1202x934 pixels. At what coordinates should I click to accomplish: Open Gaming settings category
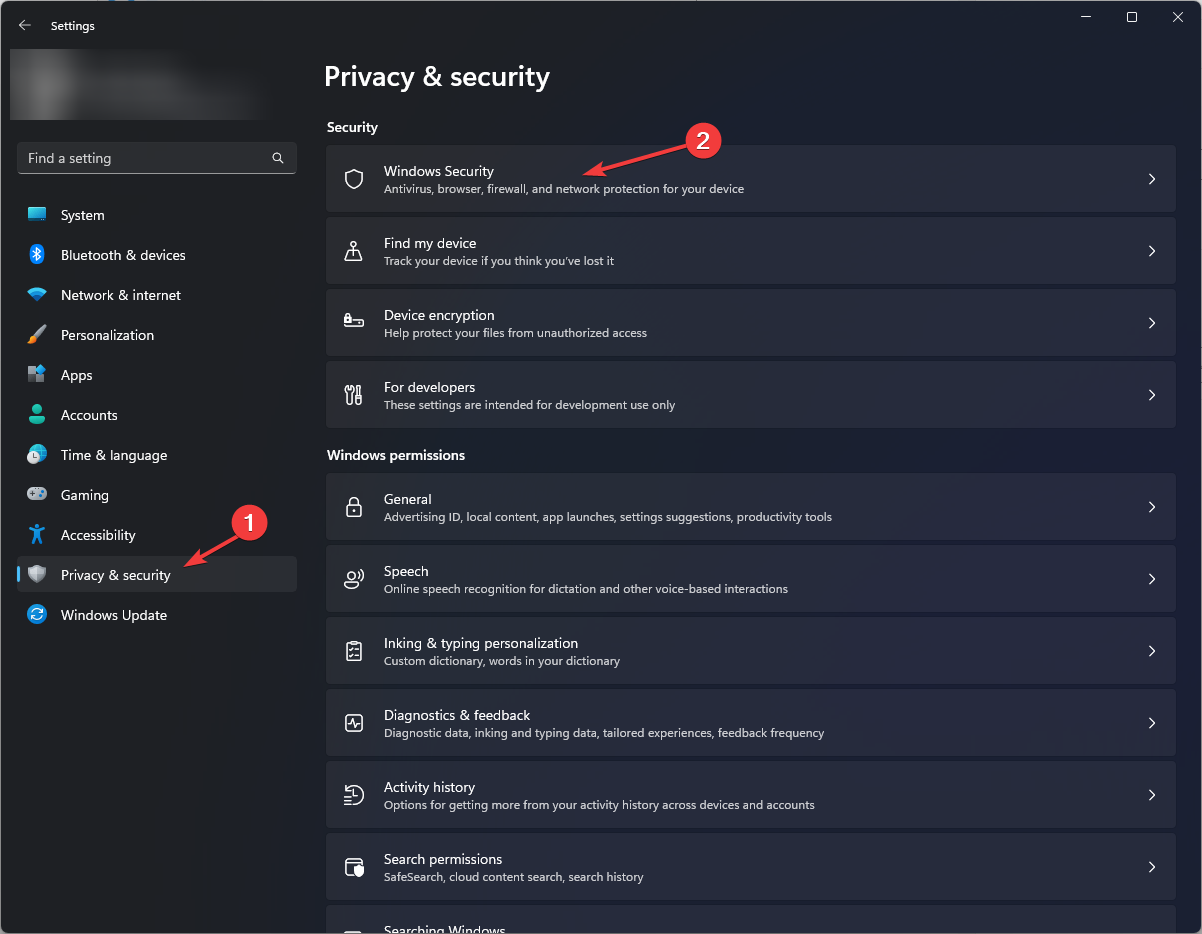[157, 495]
